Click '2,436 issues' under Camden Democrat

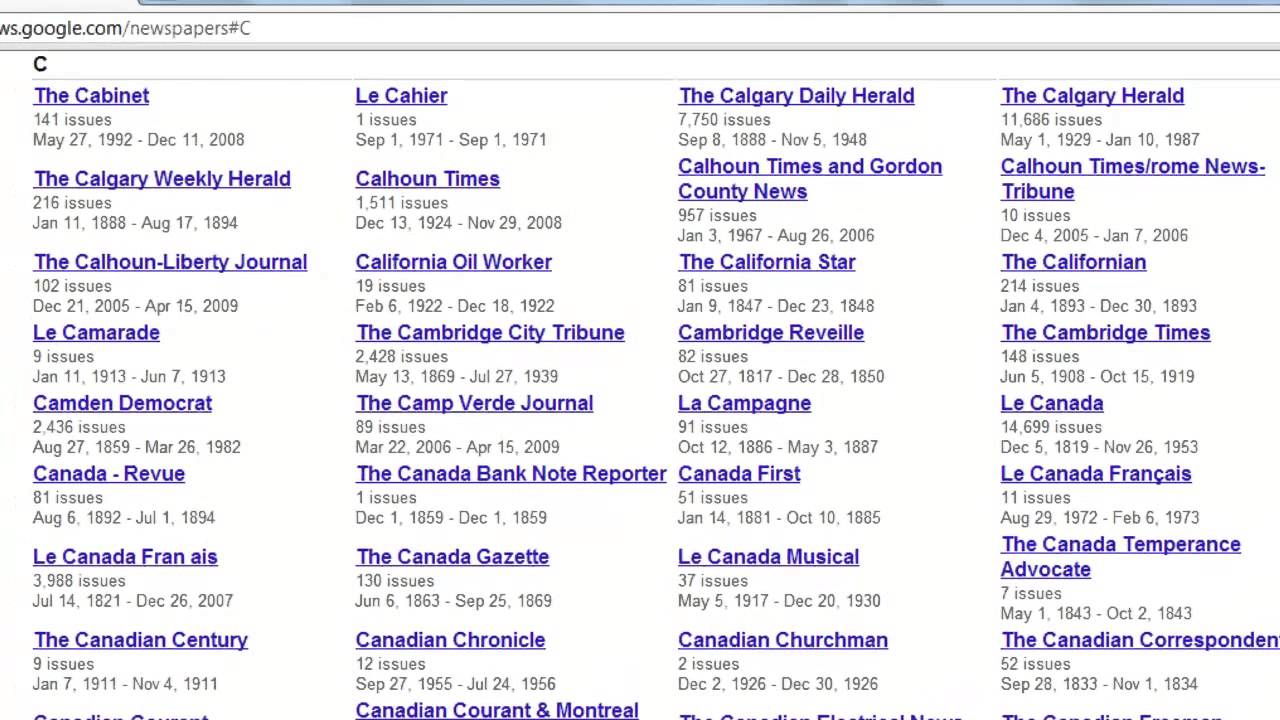coord(79,427)
